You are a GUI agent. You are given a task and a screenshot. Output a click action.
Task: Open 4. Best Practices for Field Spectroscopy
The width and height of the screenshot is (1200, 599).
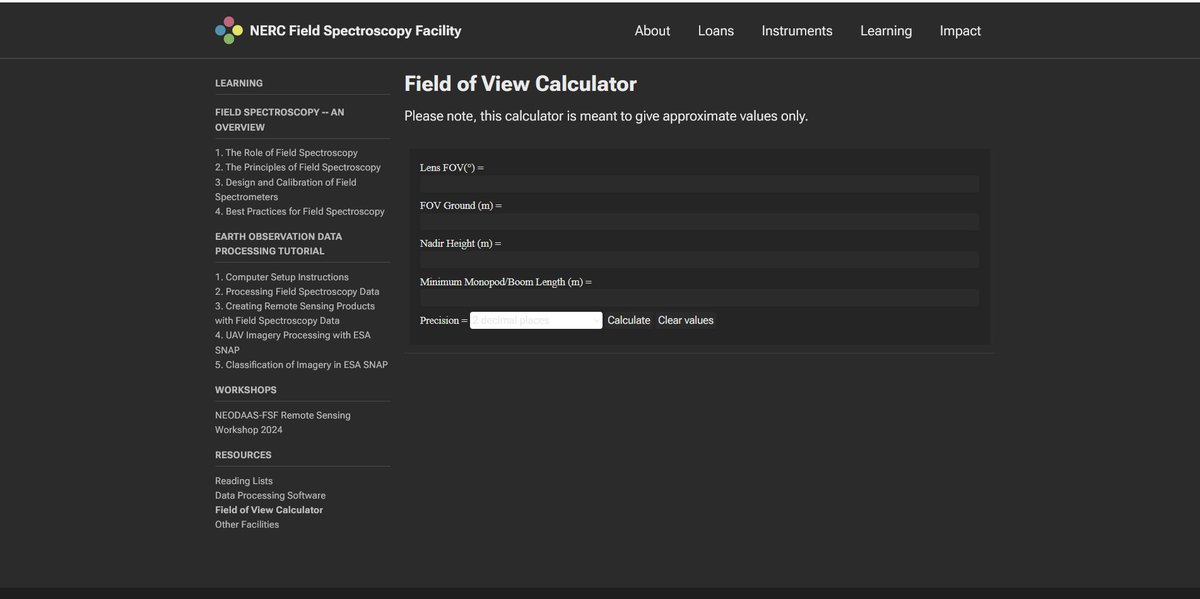[x=300, y=212]
